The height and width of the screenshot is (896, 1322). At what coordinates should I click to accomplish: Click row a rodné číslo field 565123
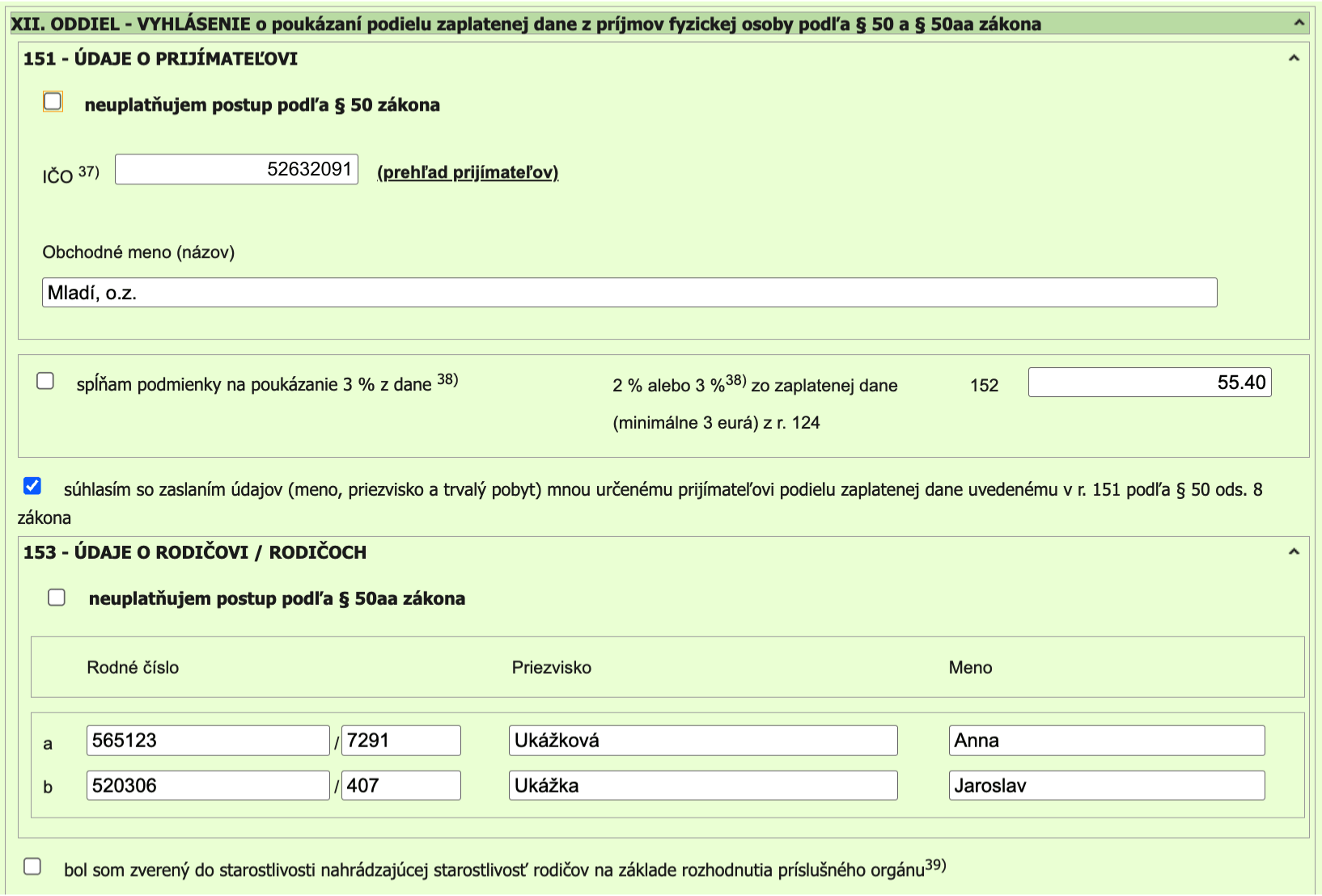(x=208, y=741)
